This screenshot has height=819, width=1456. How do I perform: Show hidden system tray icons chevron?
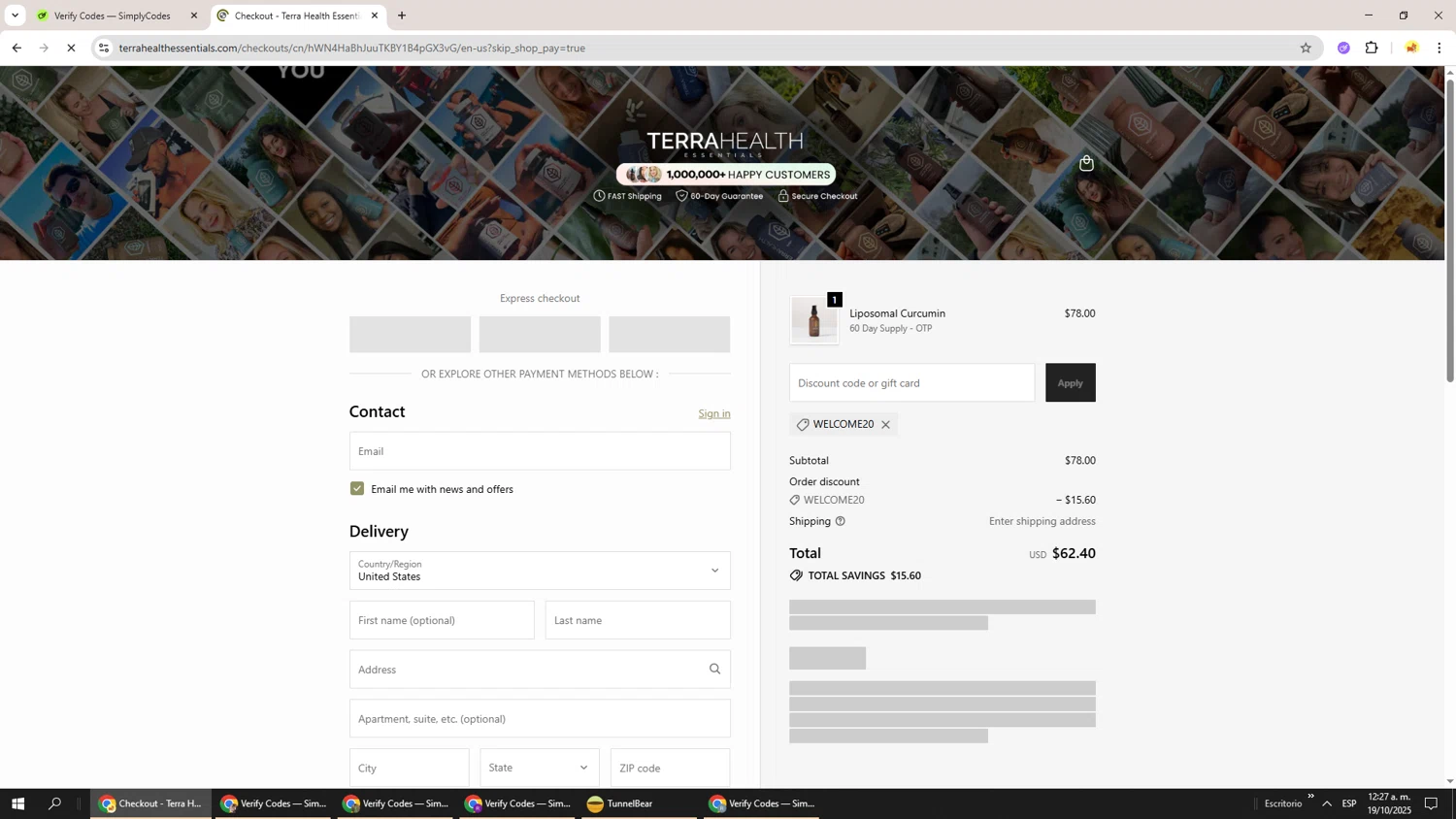tap(1327, 803)
